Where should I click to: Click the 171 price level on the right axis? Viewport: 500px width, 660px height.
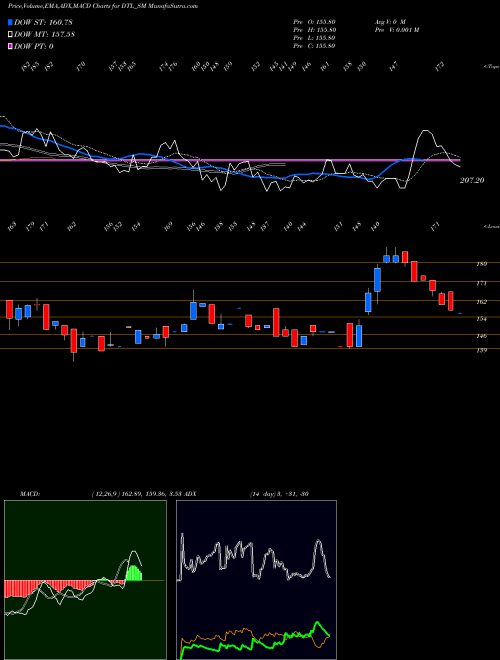481,283
